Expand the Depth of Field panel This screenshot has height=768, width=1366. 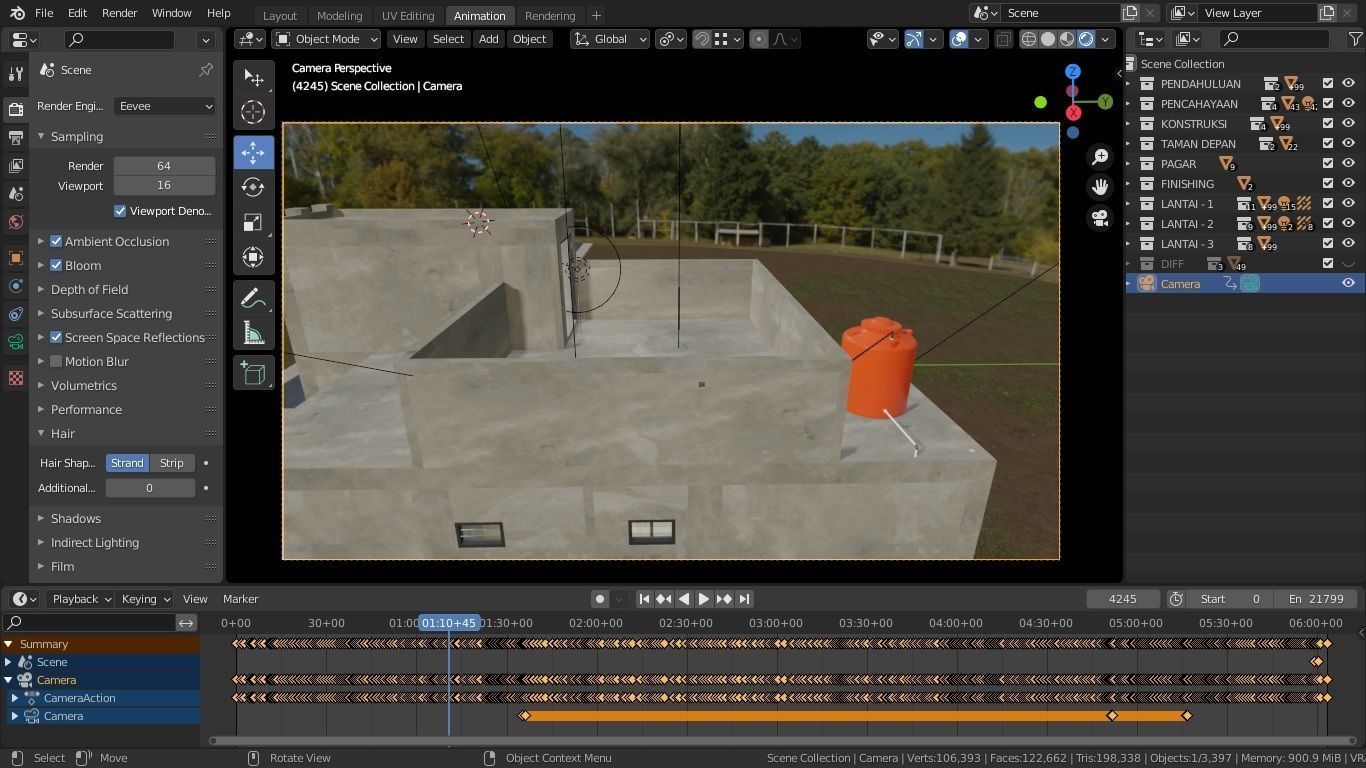click(89, 289)
